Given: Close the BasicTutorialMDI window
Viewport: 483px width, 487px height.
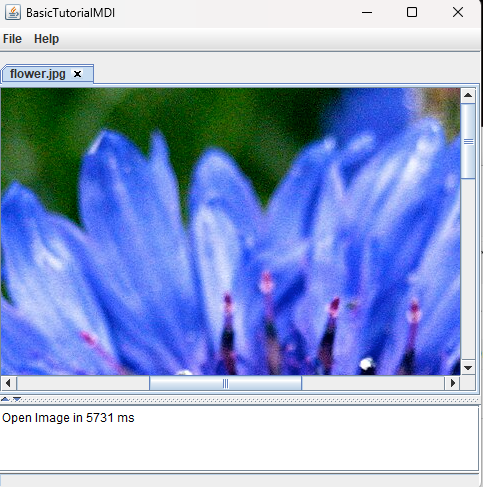Looking at the screenshot, I should click(x=458, y=13).
